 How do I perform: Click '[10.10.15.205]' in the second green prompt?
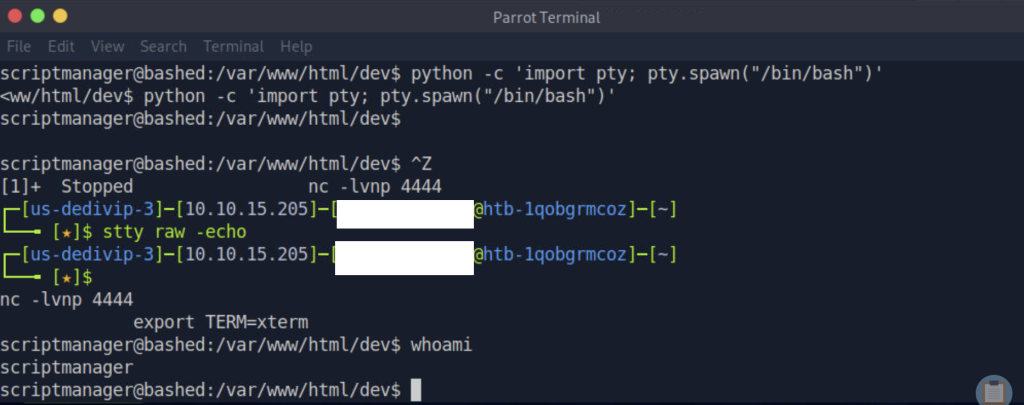[x=247, y=254]
